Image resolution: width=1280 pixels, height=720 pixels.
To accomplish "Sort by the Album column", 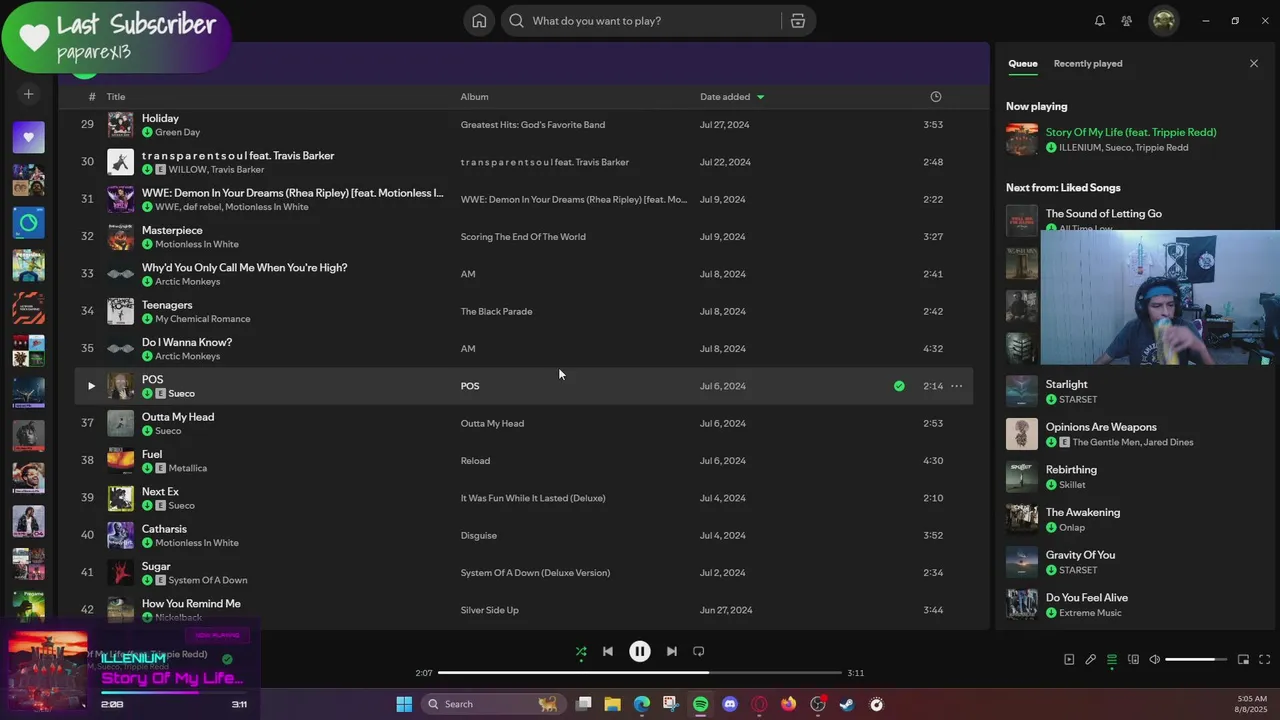I will 474,97.
